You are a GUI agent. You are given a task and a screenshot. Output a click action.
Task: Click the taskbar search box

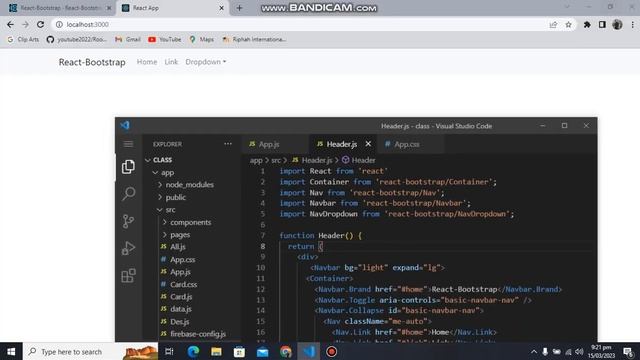(91, 351)
